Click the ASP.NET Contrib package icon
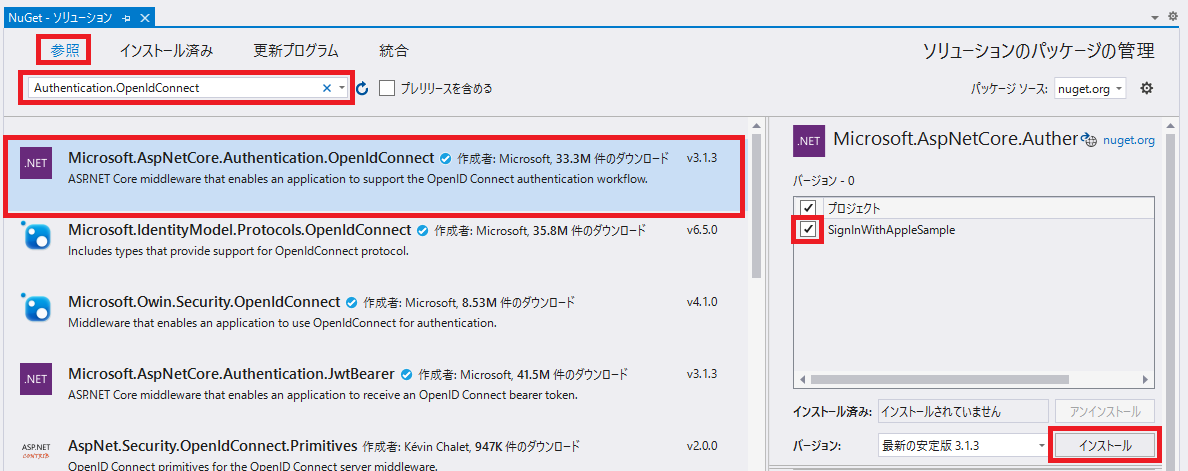This screenshot has height=471, width=1188. tap(36, 451)
